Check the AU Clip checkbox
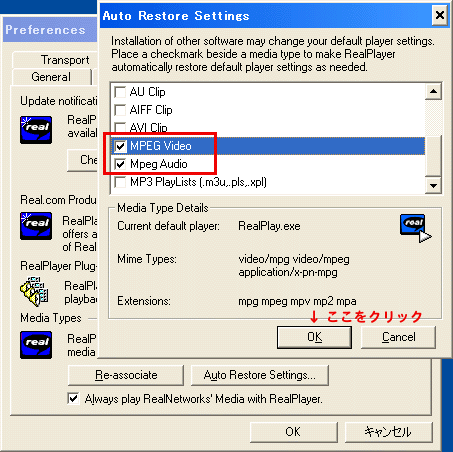The image size is (453, 452). pyautogui.click(x=120, y=92)
